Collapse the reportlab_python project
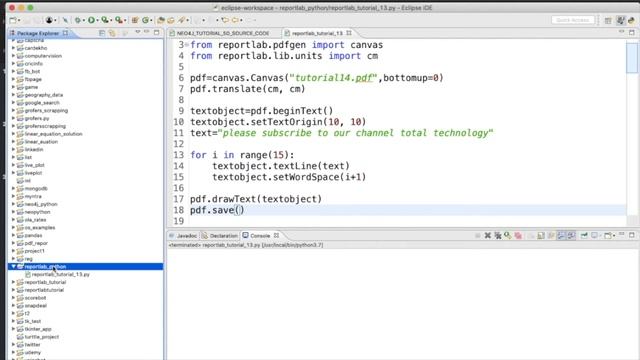The width and height of the screenshot is (640, 360). pyautogui.click(x=13, y=266)
